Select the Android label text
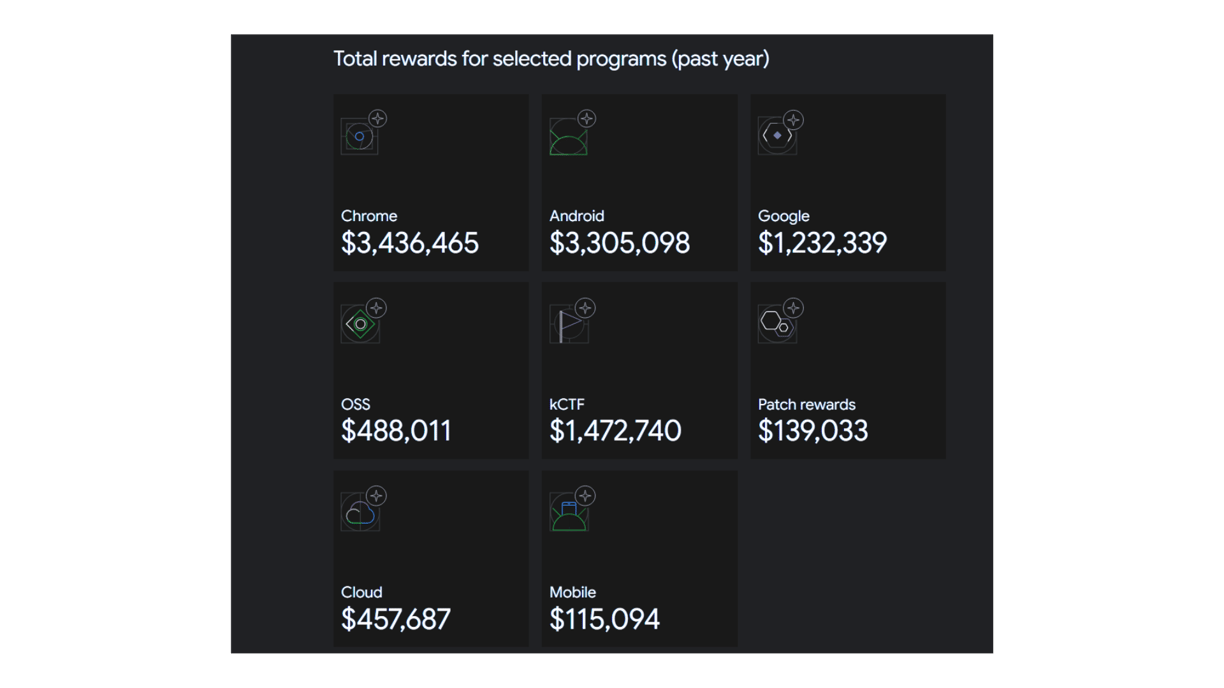Viewport: 1224px width, 688px height. coord(577,216)
